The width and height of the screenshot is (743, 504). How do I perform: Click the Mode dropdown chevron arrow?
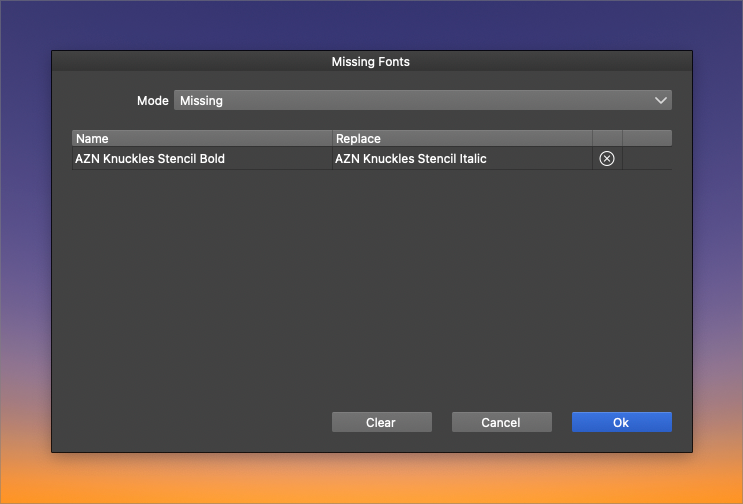point(660,100)
